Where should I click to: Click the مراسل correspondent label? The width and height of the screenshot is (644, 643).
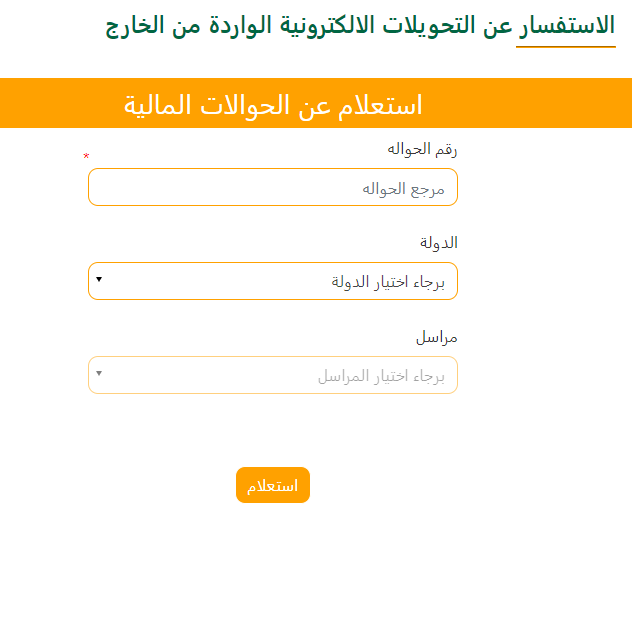pos(436,337)
